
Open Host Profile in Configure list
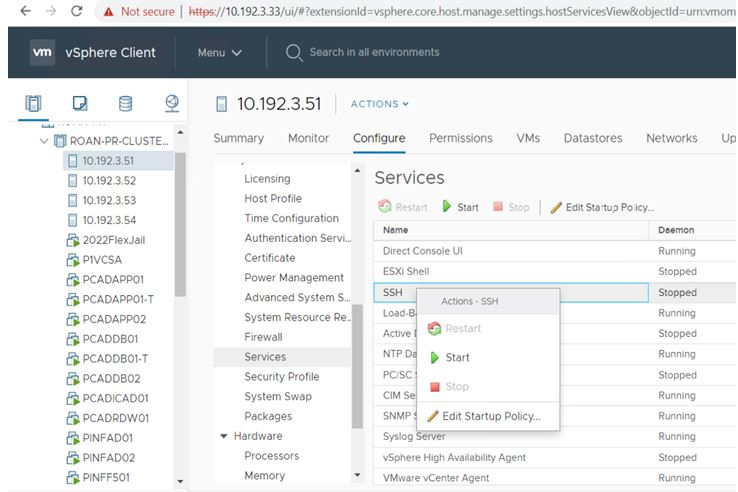[273, 199]
